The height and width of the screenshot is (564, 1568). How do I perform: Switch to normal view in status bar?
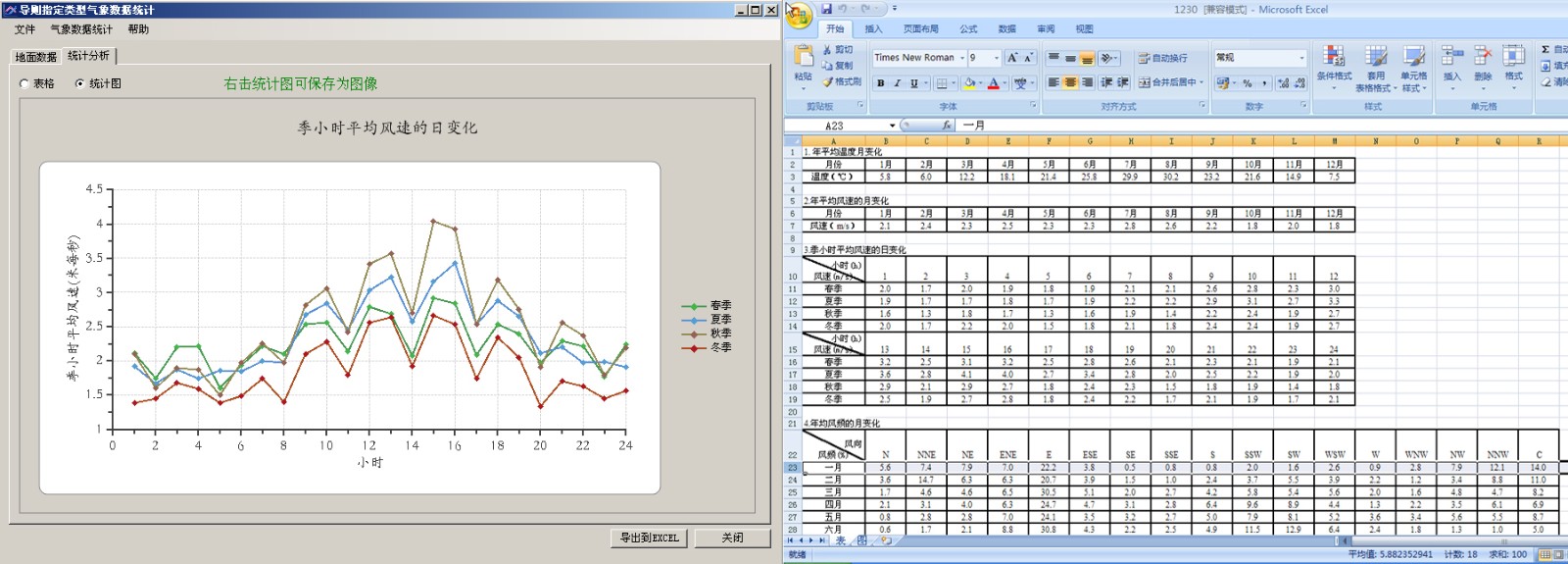coord(1545,554)
